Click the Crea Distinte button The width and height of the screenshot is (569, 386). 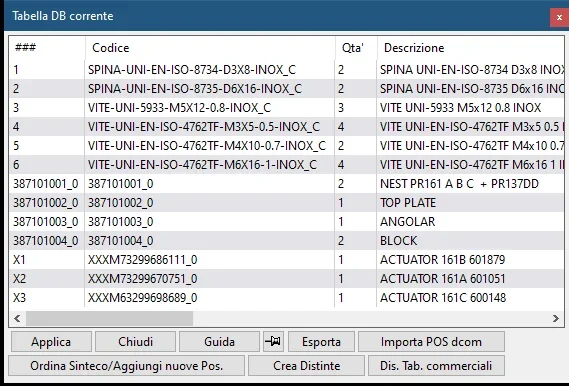click(306, 365)
